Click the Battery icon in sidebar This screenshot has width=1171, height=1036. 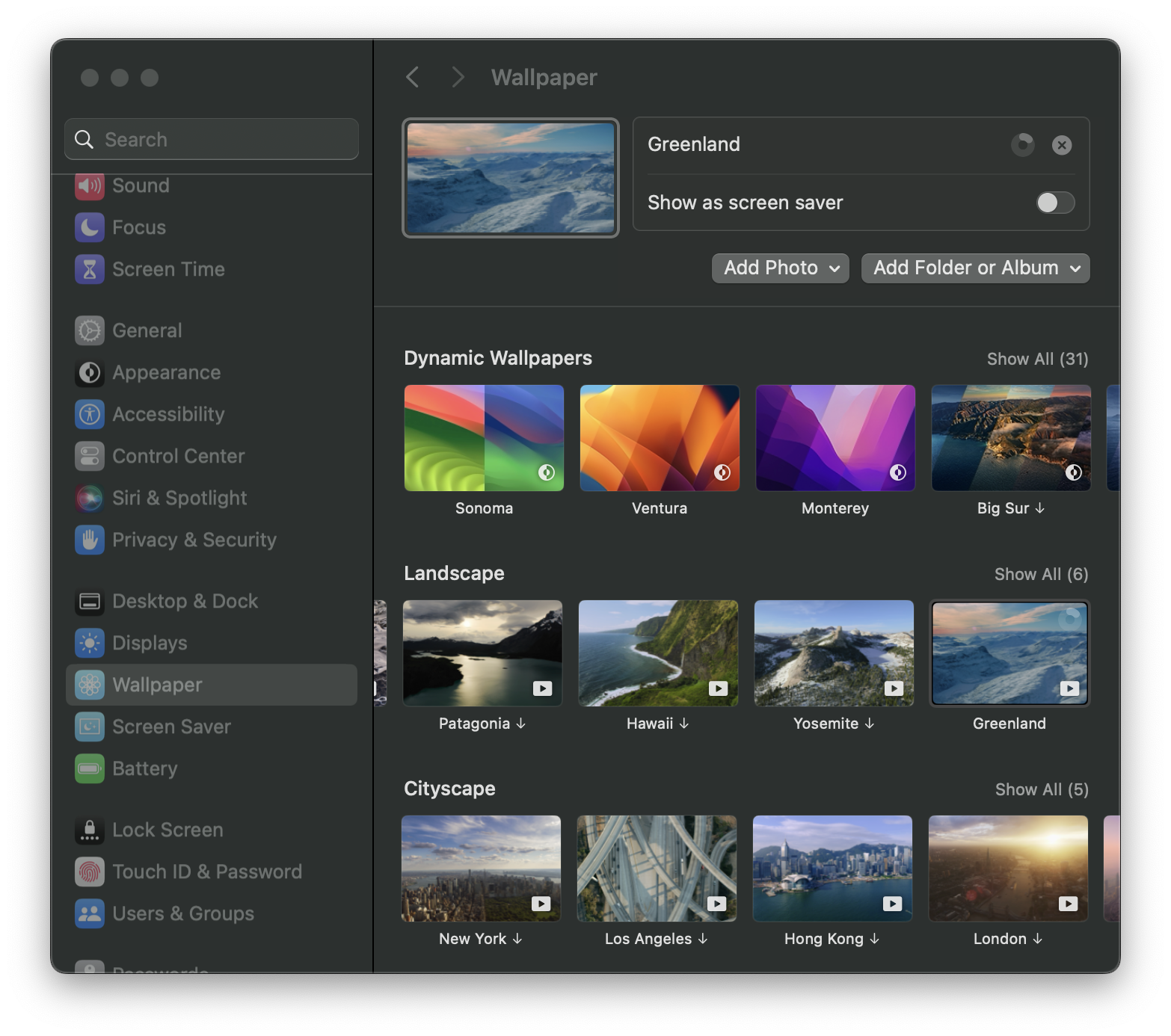pyautogui.click(x=90, y=768)
